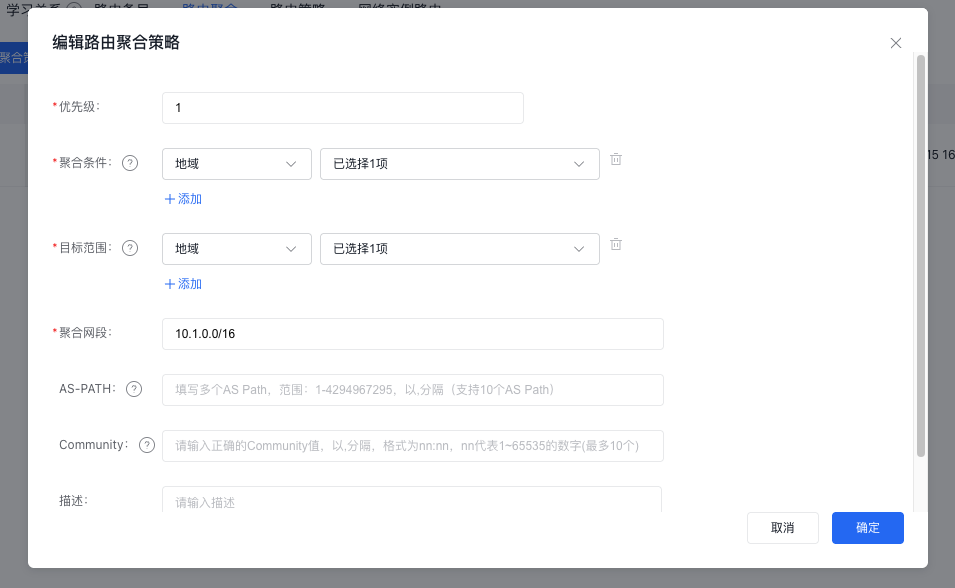Open the 聚合条件 value dropdown showing 已选择1项
This screenshot has height=588, width=955.
click(x=460, y=164)
